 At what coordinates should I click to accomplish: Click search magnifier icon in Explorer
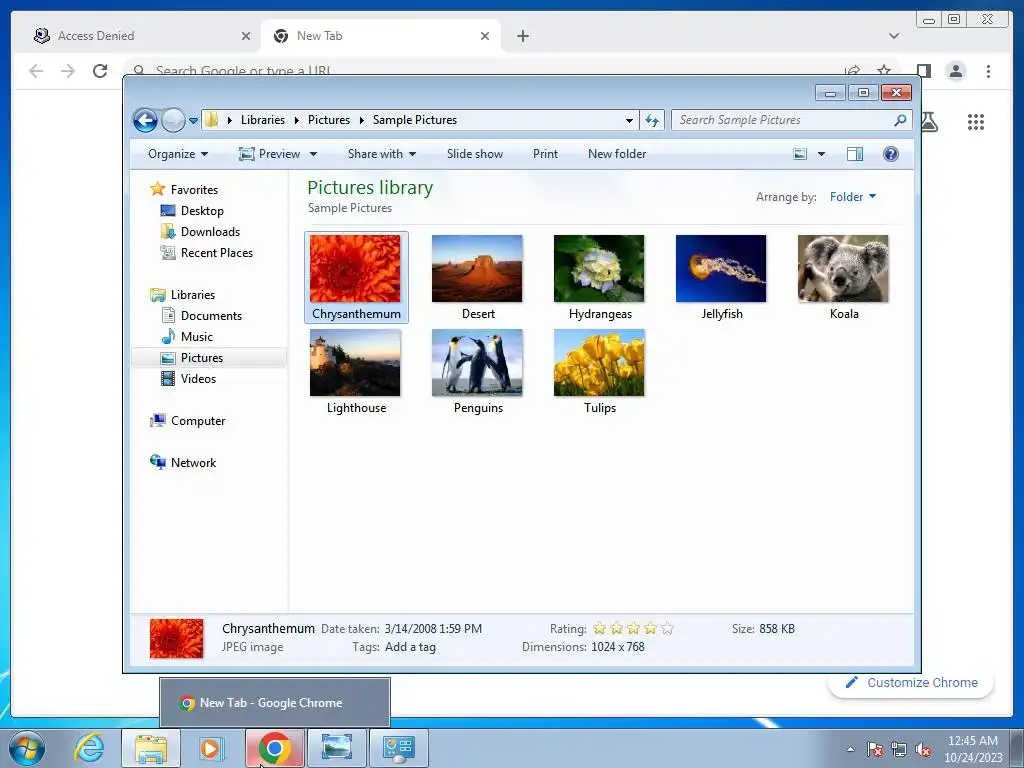pos(900,120)
